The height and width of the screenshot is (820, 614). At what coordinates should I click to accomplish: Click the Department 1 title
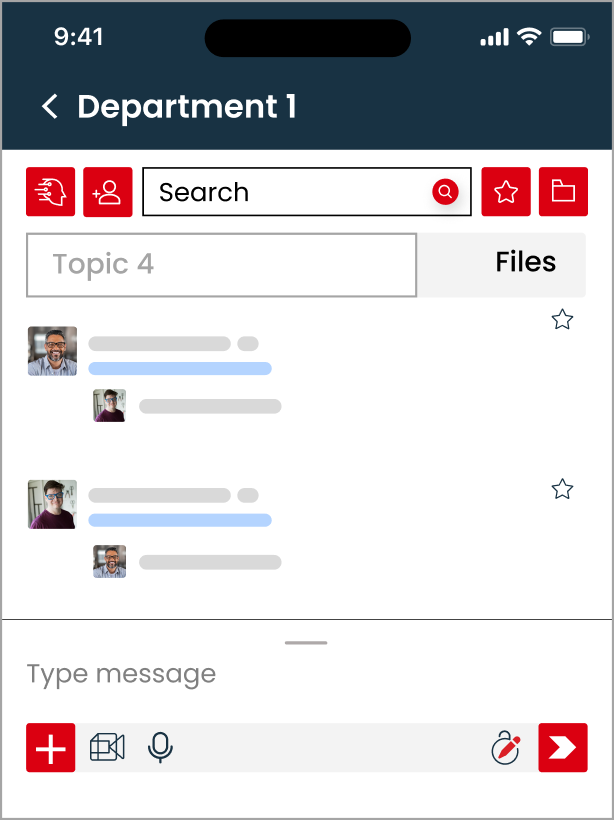pos(187,107)
